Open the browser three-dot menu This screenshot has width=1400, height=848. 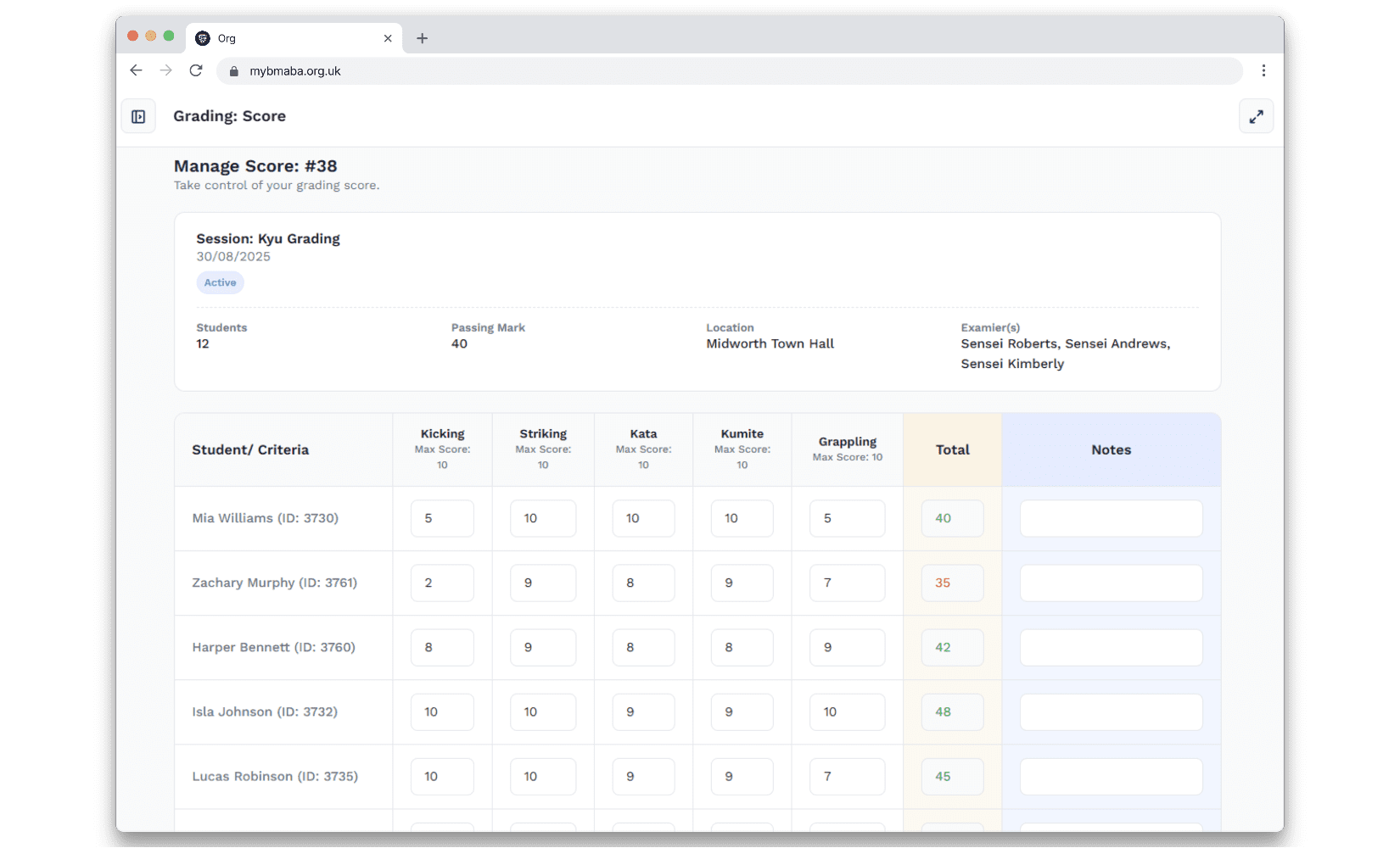(1263, 70)
